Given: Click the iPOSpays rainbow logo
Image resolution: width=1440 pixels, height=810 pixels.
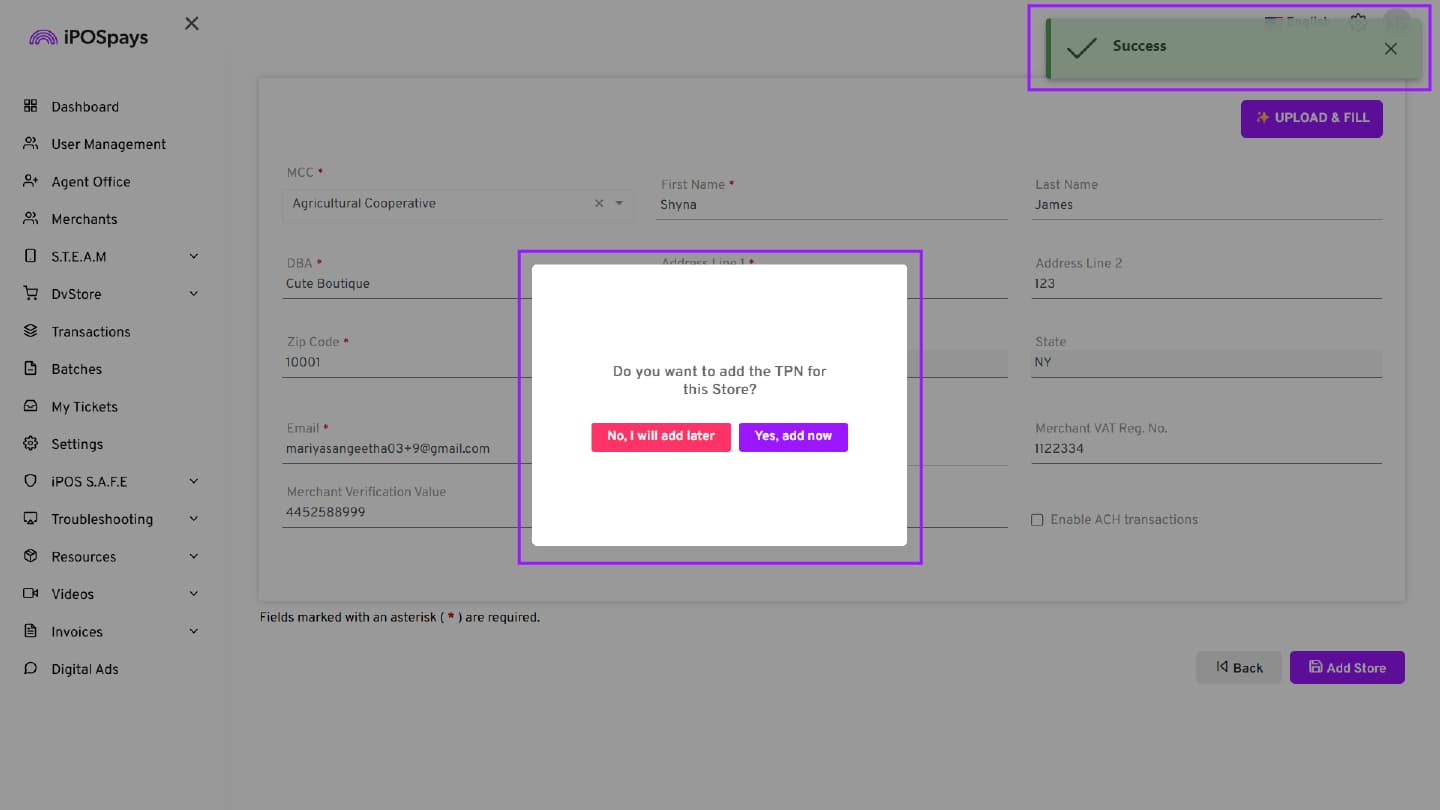Looking at the screenshot, I should pyautogui.click(x=44, y=38).
